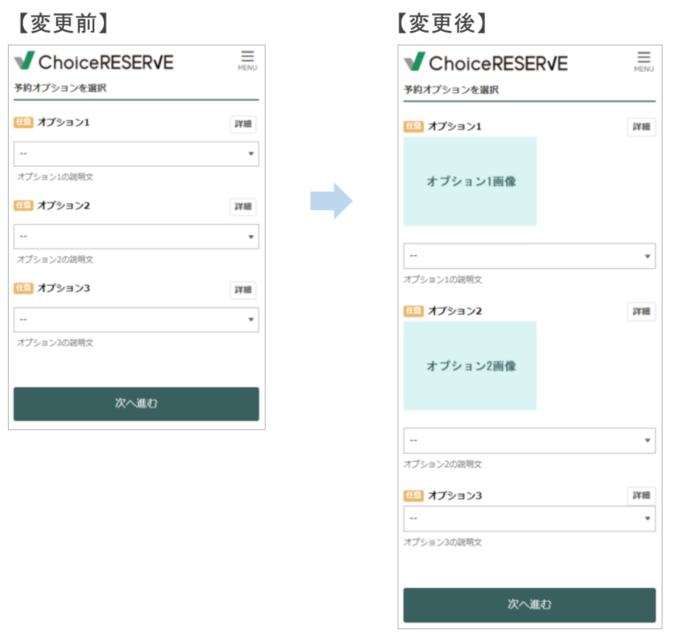The height and width of the screenshot is (636, 673).
Task: Click オプション3の説明文 text in the after screen
Action: pos(443,542)
